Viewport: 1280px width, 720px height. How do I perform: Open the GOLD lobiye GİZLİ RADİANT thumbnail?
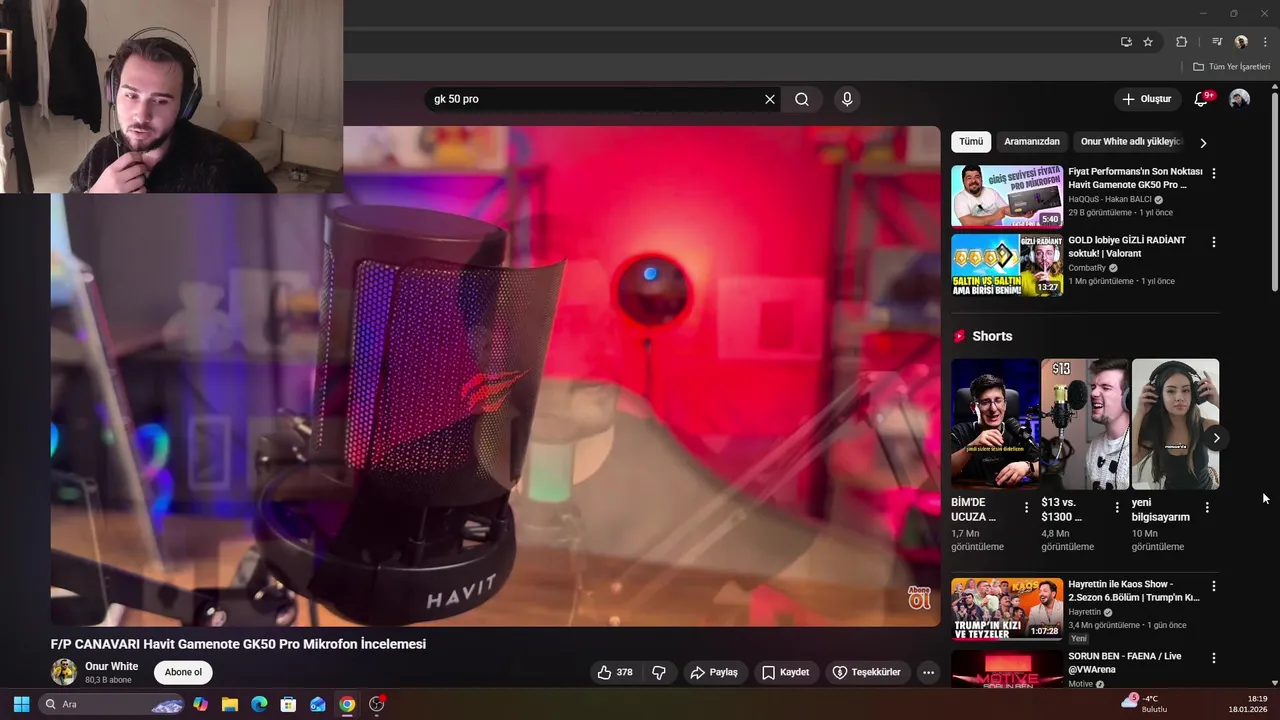pyautogui.click(x=1007, y=265)
